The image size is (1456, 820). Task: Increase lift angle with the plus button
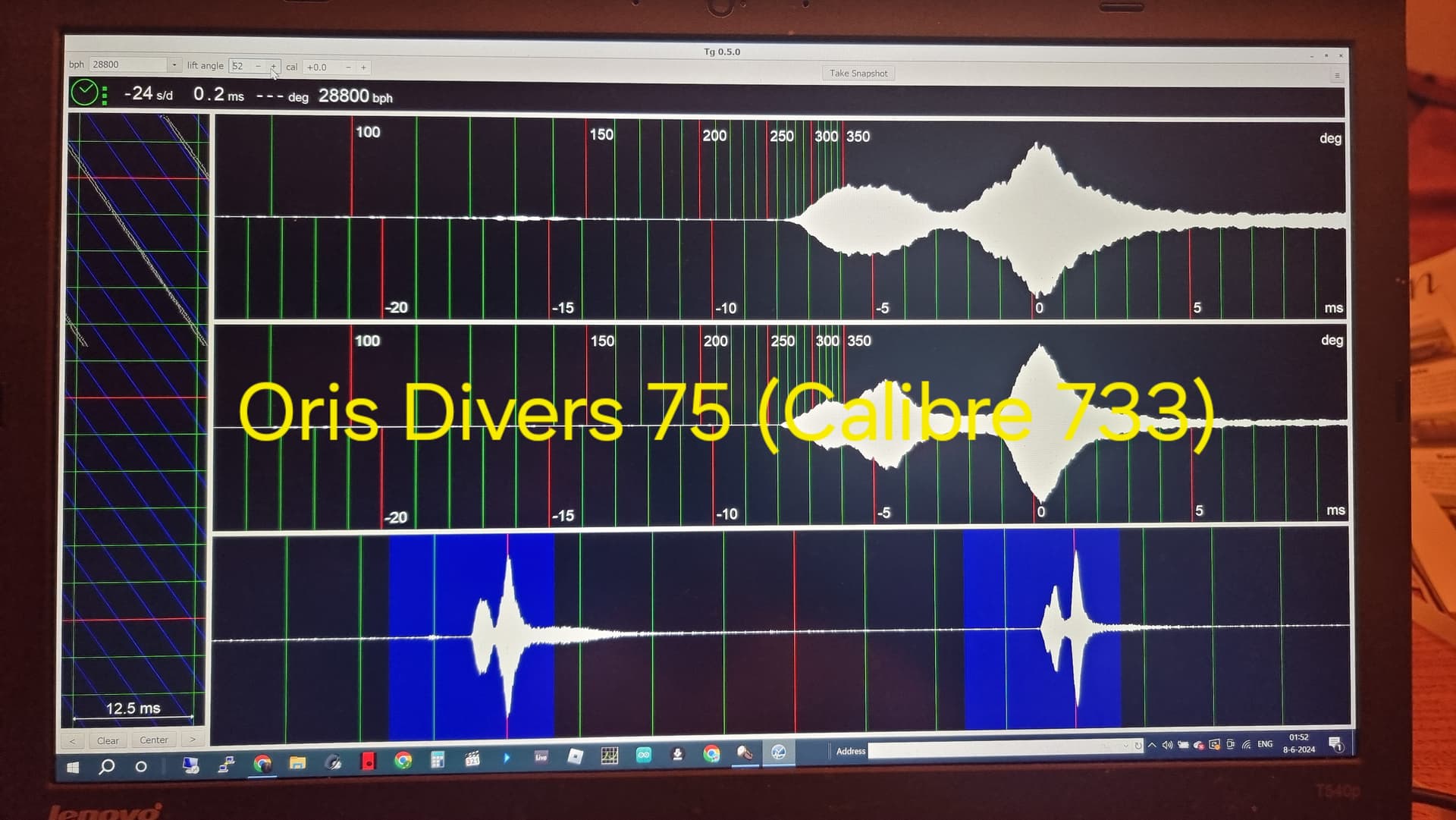tap(273, 67)
